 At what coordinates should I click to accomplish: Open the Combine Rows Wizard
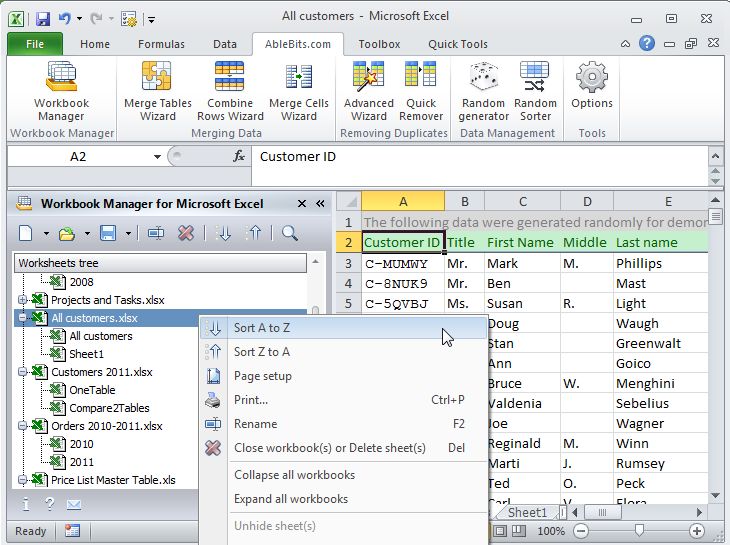click(x=230, y=91)
